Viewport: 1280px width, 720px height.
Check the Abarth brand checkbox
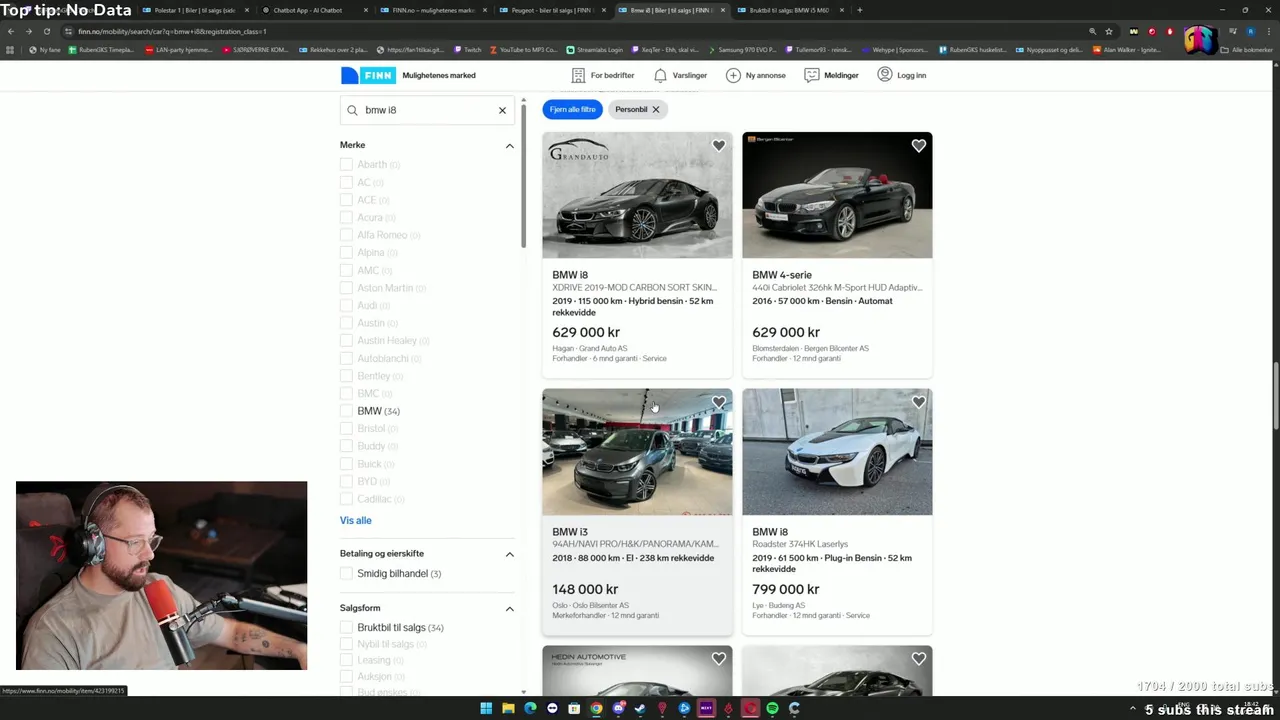coord(346,164)
